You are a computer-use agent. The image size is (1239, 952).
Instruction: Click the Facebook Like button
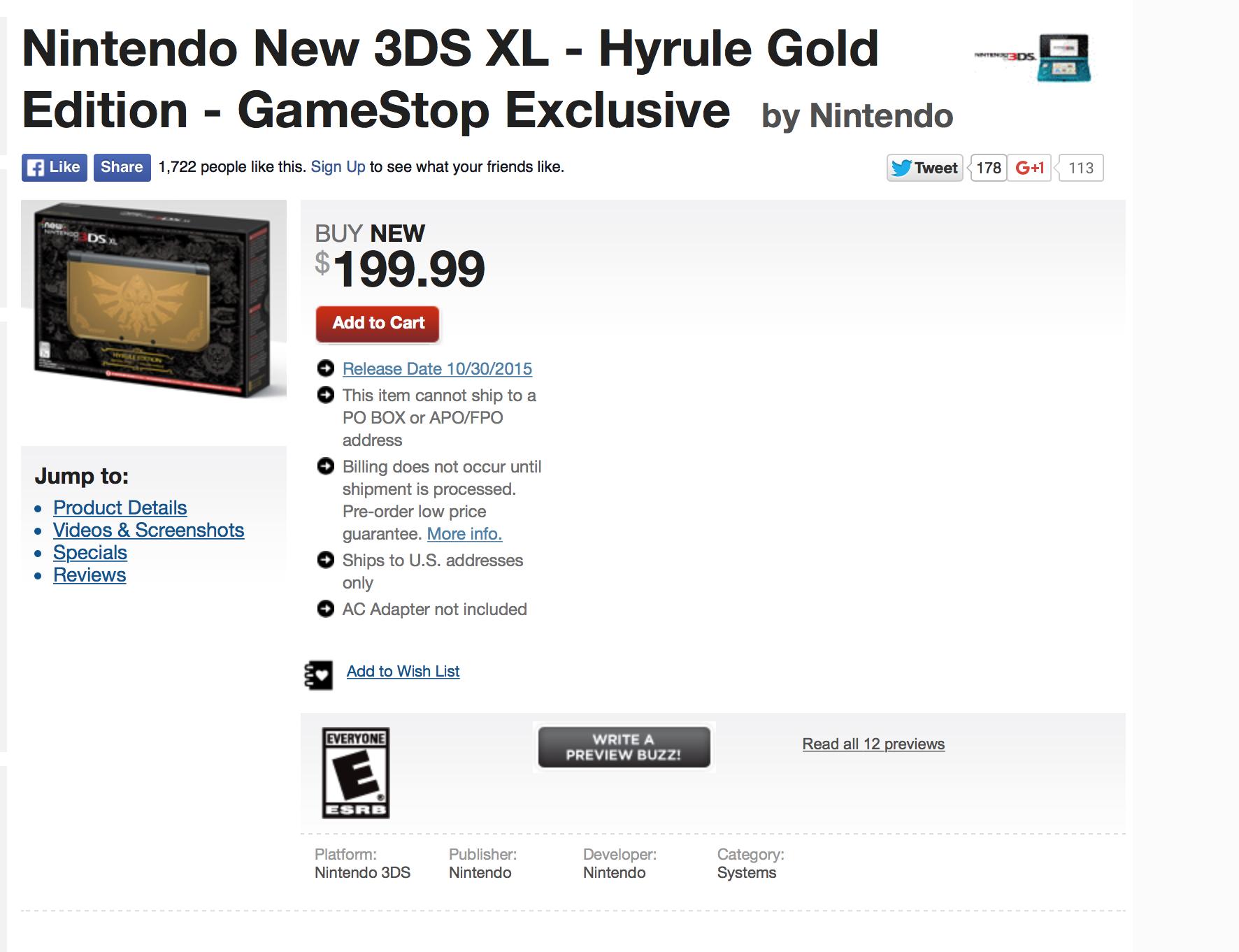point(54,168)
